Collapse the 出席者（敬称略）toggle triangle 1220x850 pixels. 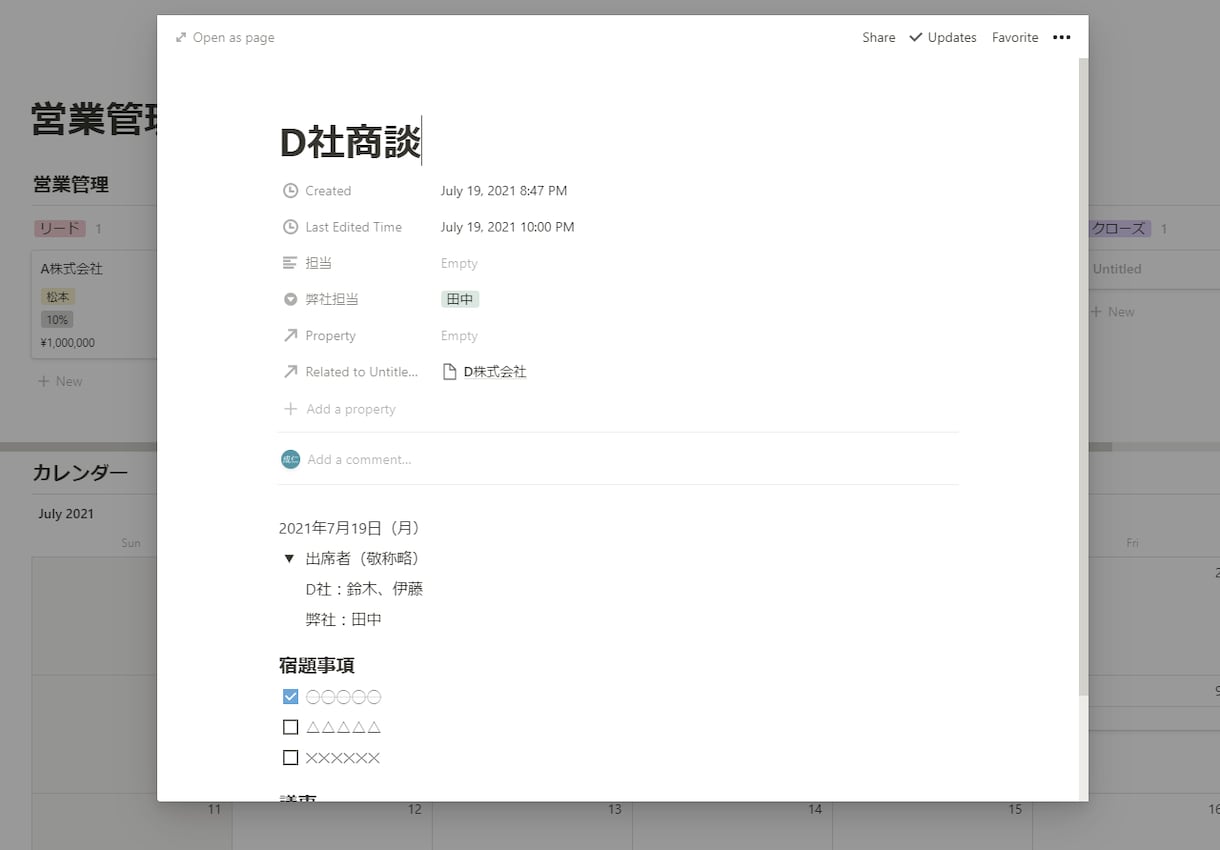(289, 558)
